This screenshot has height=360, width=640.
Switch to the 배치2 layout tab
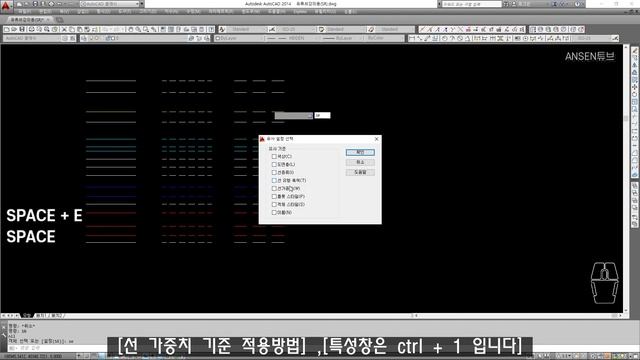click(x=56, y=316)
